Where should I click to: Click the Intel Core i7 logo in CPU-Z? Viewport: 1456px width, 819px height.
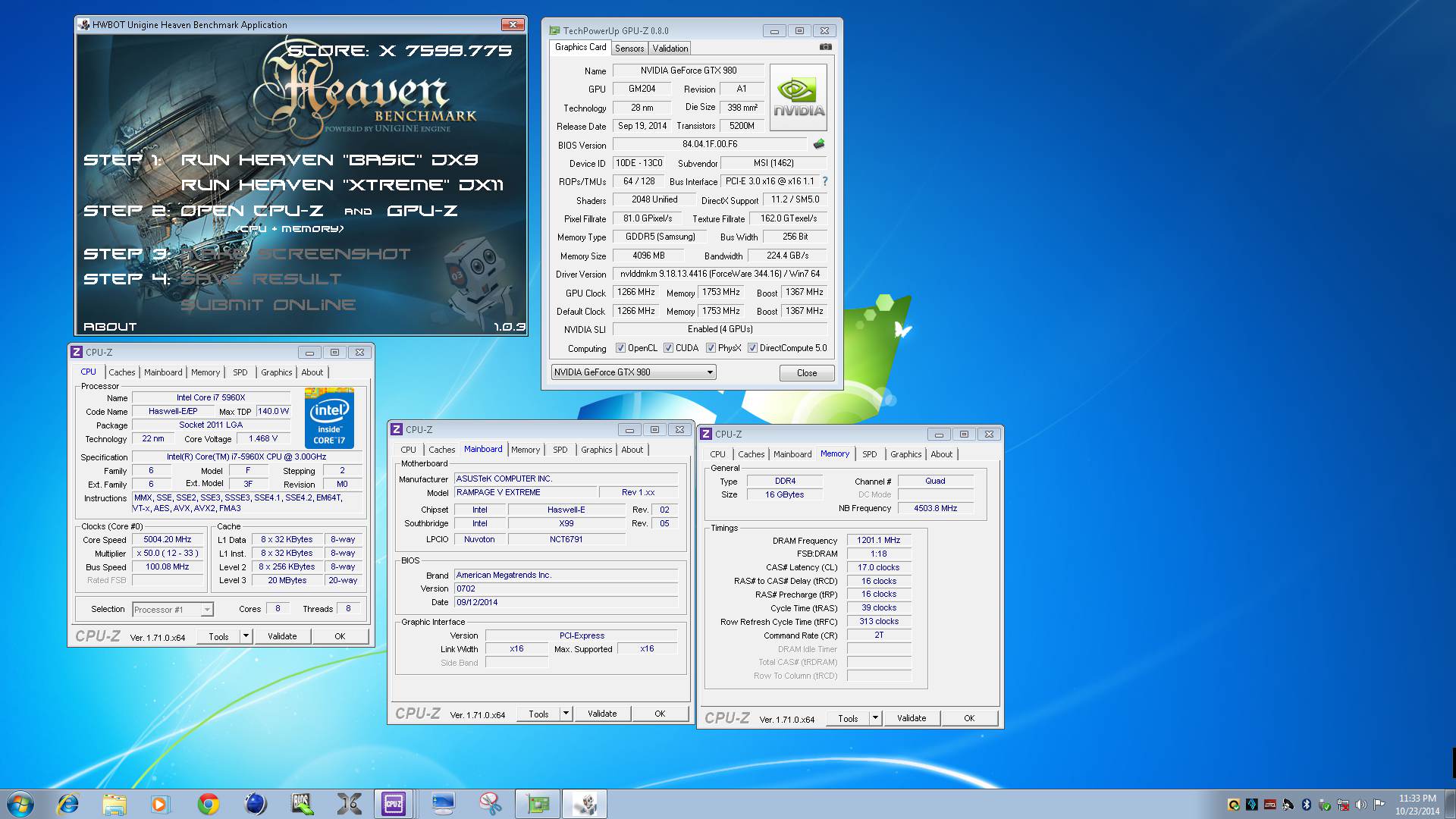329,418
